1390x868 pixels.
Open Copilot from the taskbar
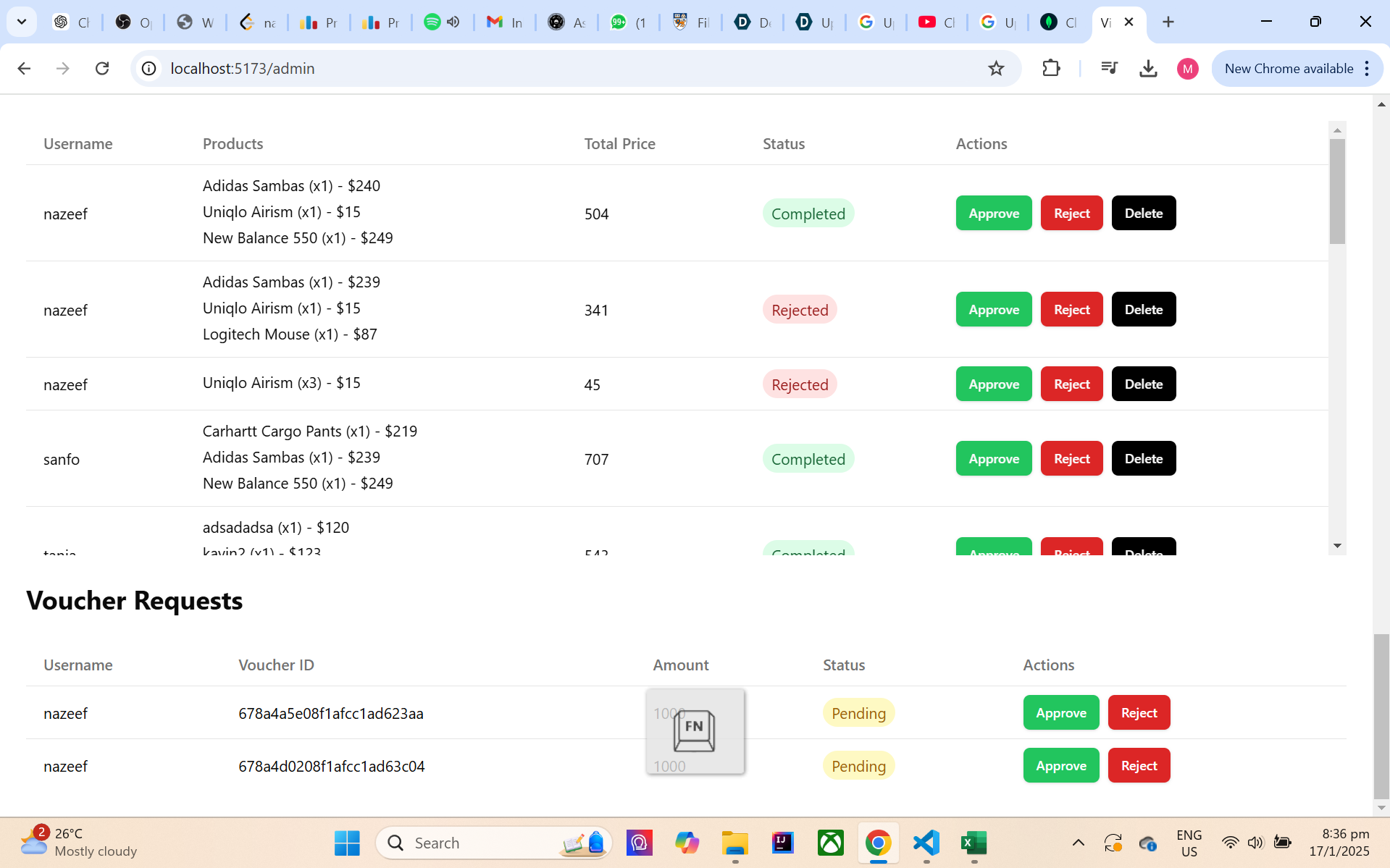(x=687, y=843)
